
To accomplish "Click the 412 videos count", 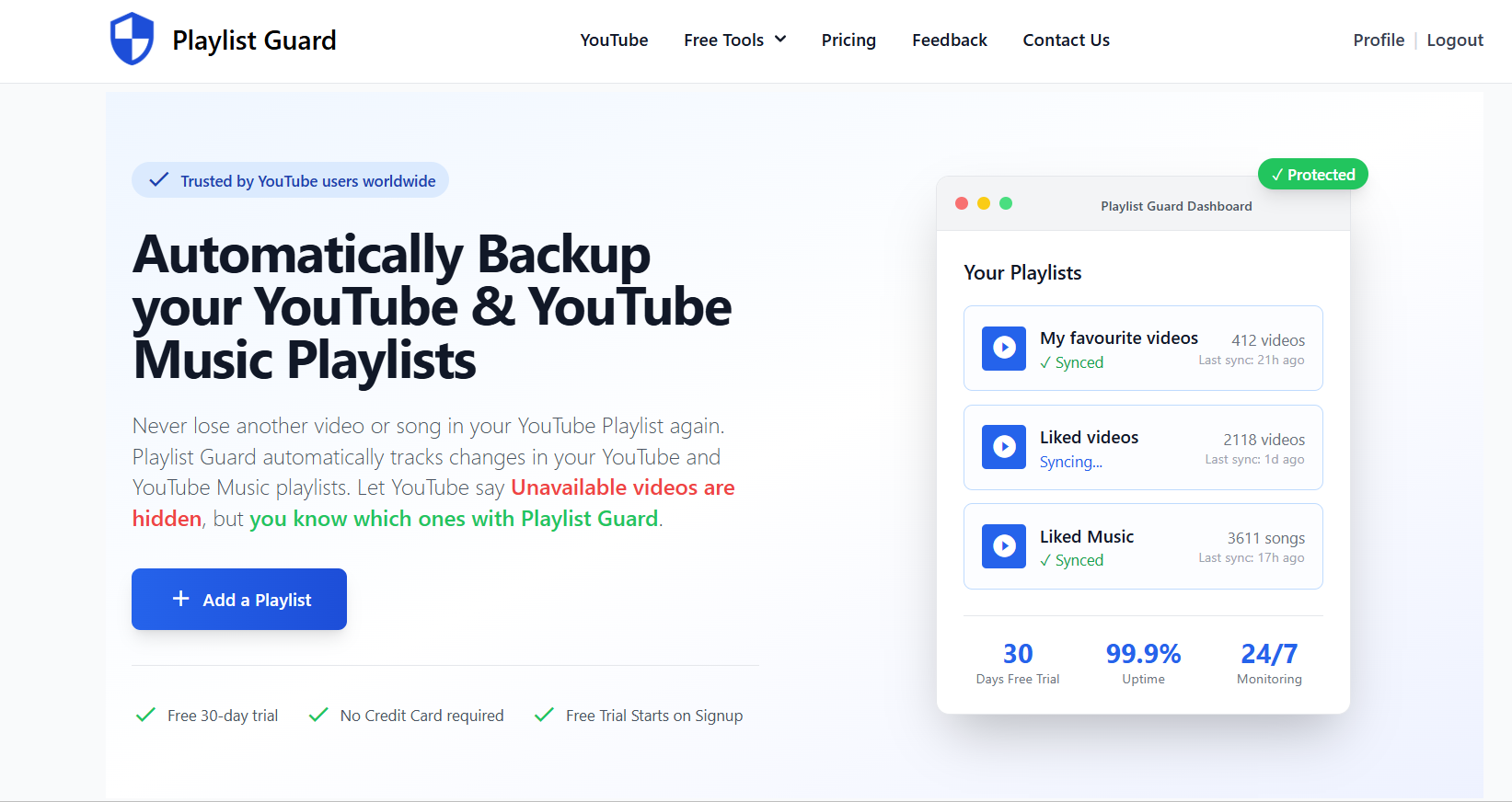I will point(1268,340).
